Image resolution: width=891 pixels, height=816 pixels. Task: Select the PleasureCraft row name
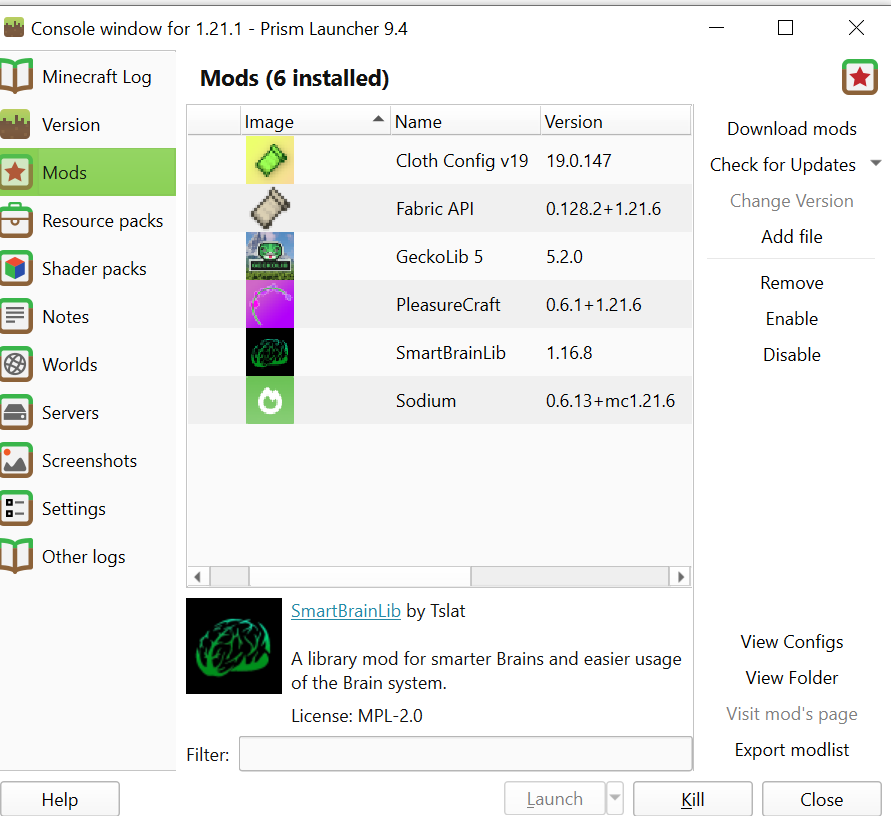tap(448, 305)
